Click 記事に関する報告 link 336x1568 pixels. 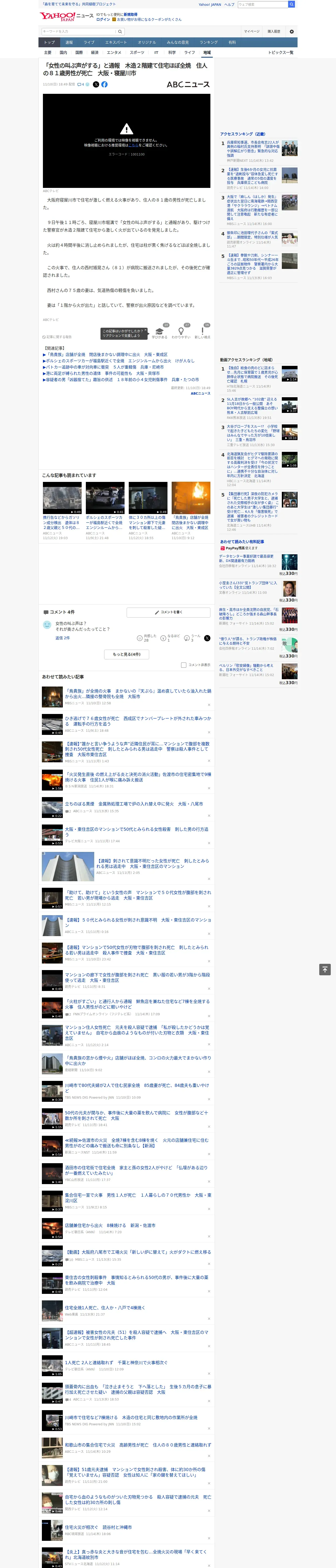pos(58,337)
